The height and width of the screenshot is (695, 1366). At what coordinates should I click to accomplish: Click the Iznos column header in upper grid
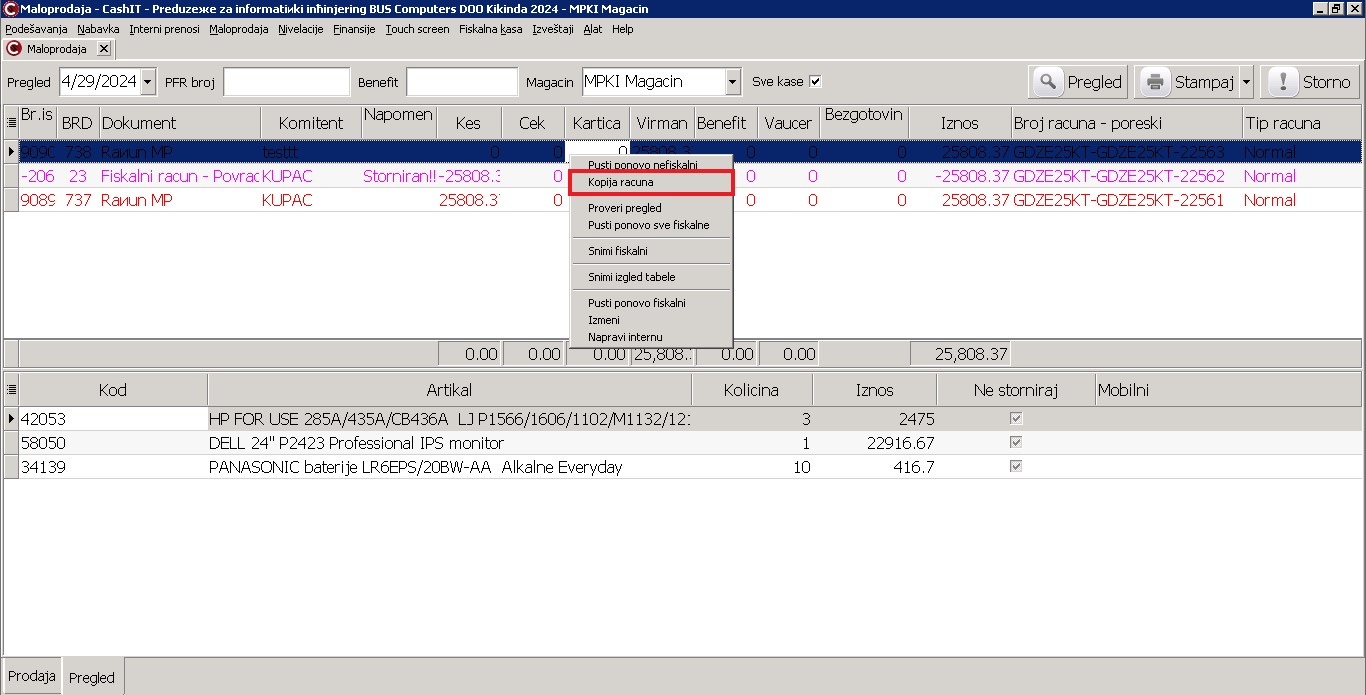(960, 123)
